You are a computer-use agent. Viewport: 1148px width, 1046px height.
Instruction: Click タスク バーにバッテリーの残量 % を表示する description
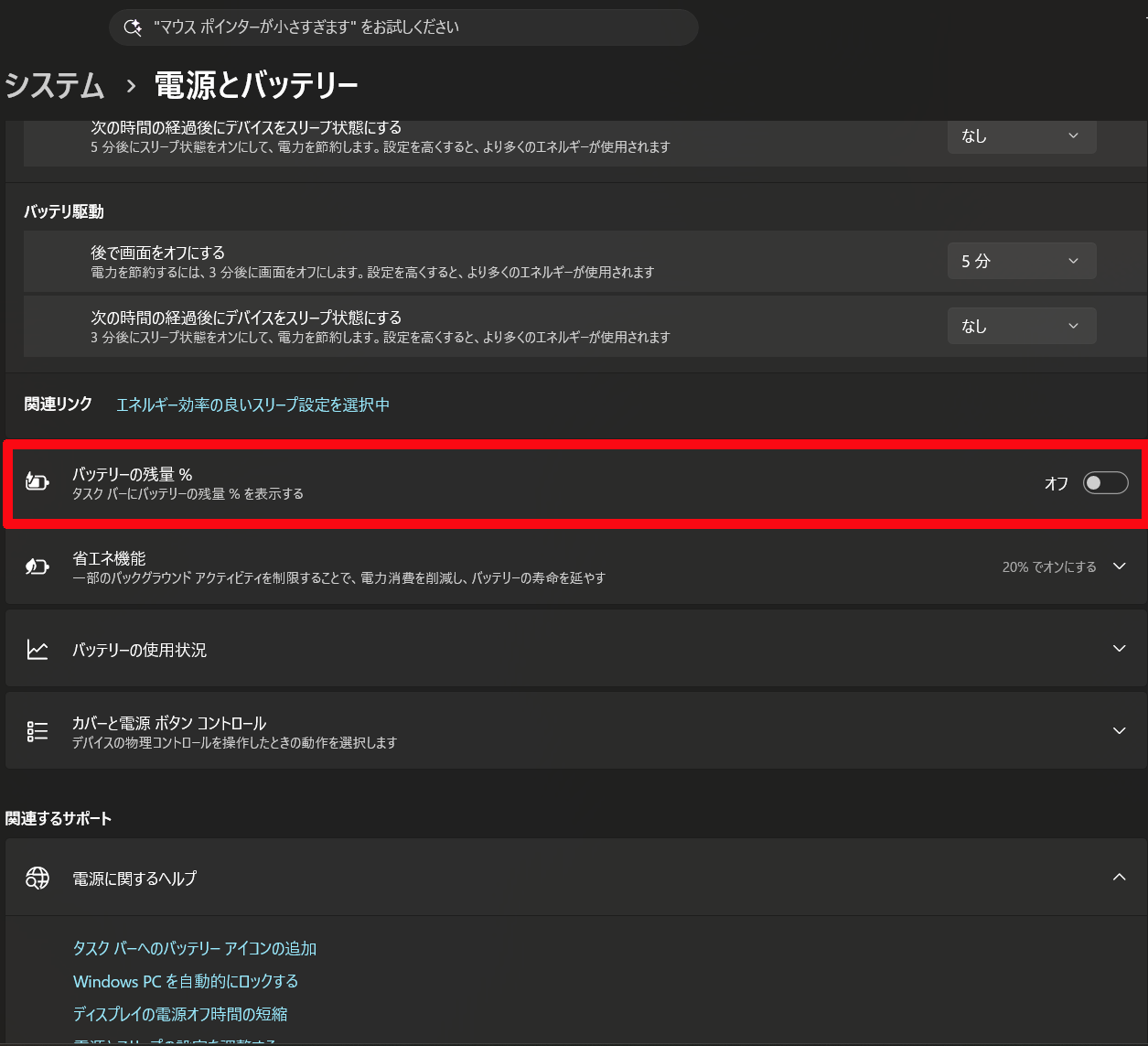point(188,494)
